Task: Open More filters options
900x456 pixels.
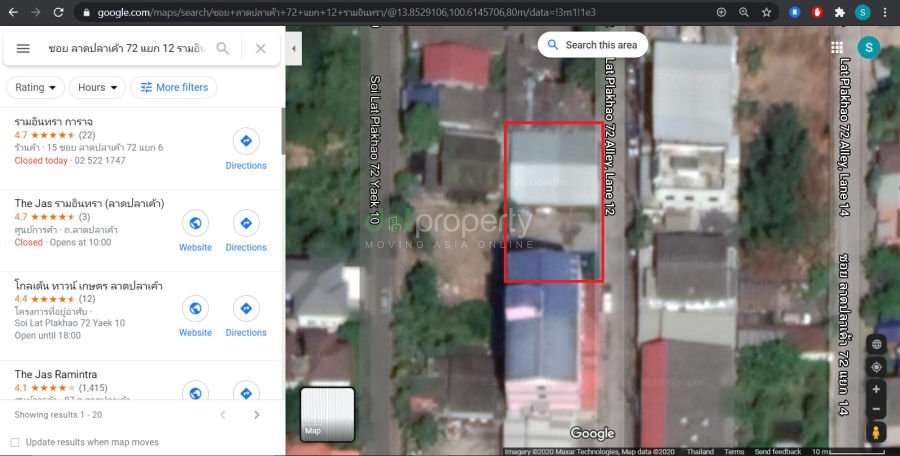Action: pos(175,87)
